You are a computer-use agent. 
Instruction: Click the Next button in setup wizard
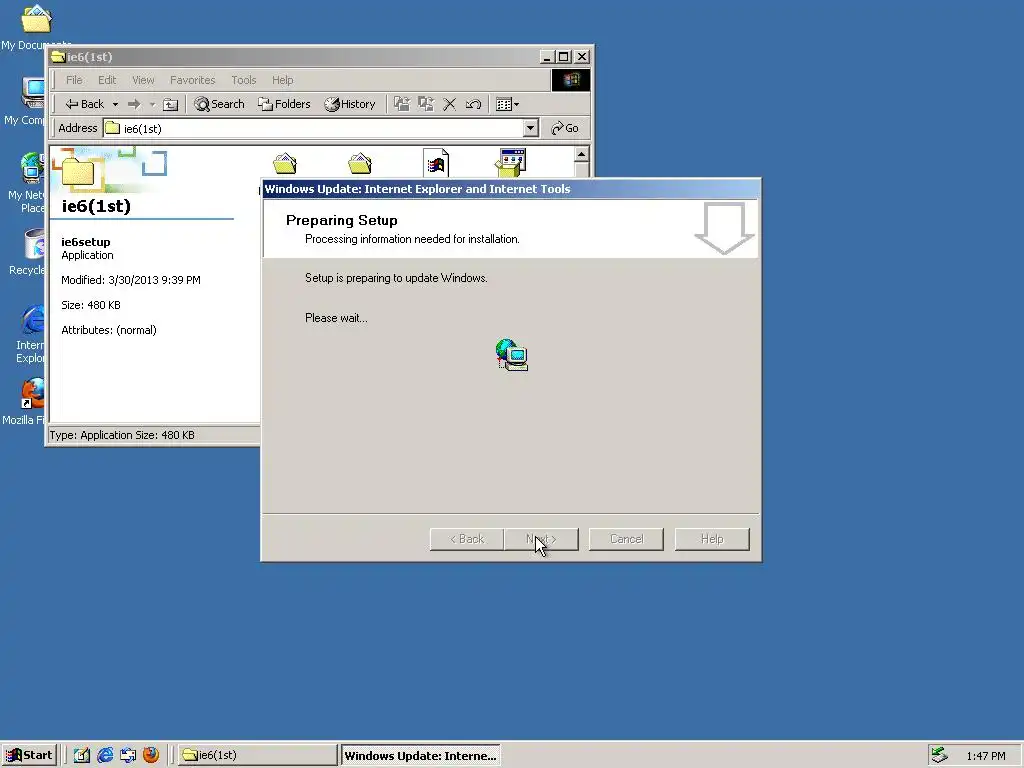click(x=541, y=539)
